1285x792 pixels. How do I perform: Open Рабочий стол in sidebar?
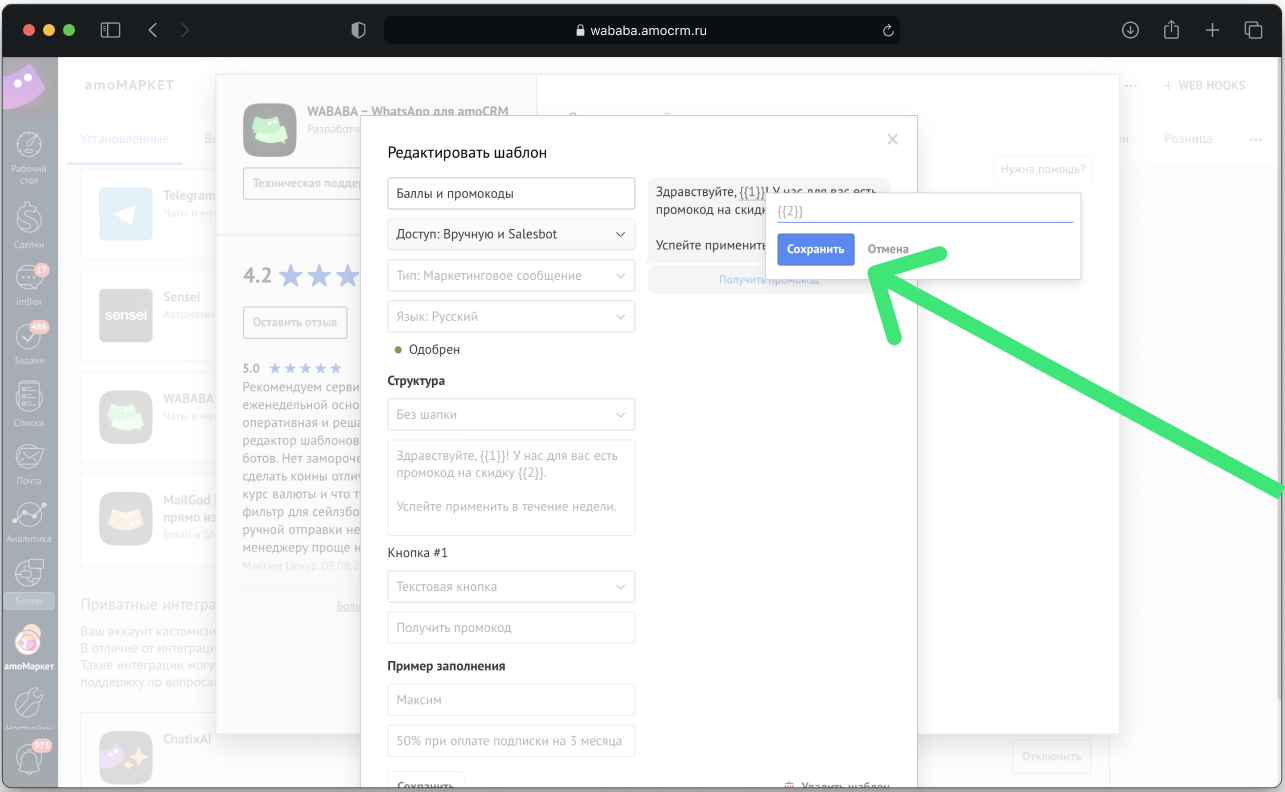29,158
